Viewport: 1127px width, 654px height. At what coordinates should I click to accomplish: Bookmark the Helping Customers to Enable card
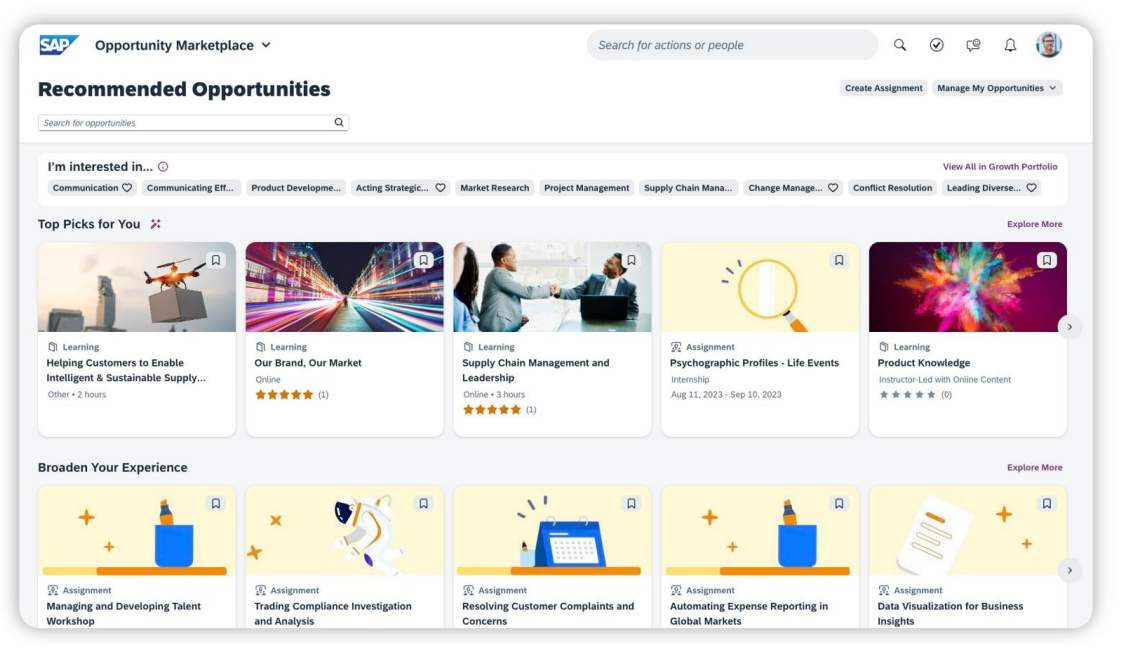(216, 260)
